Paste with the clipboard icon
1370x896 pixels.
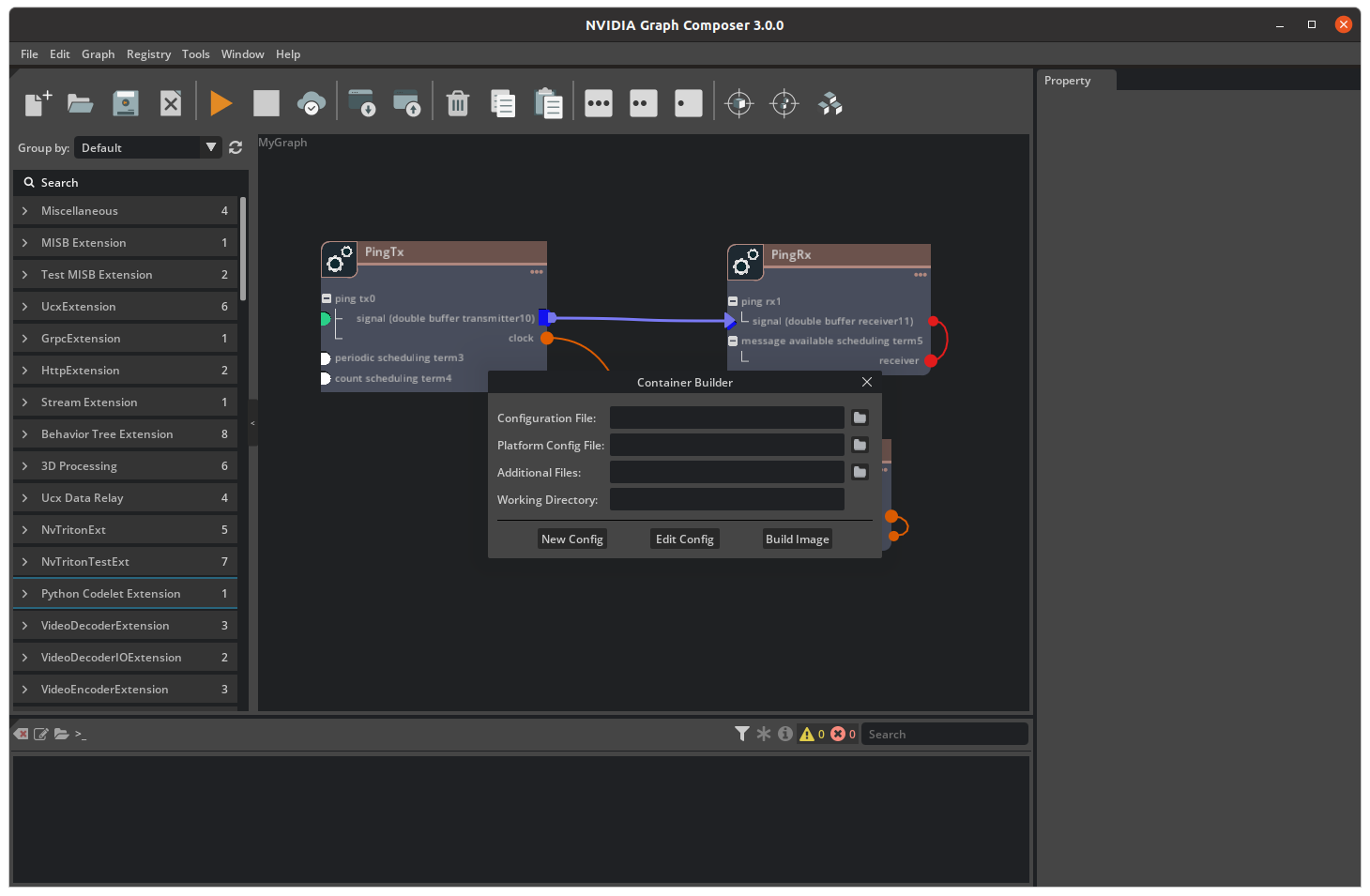[548, 102]
